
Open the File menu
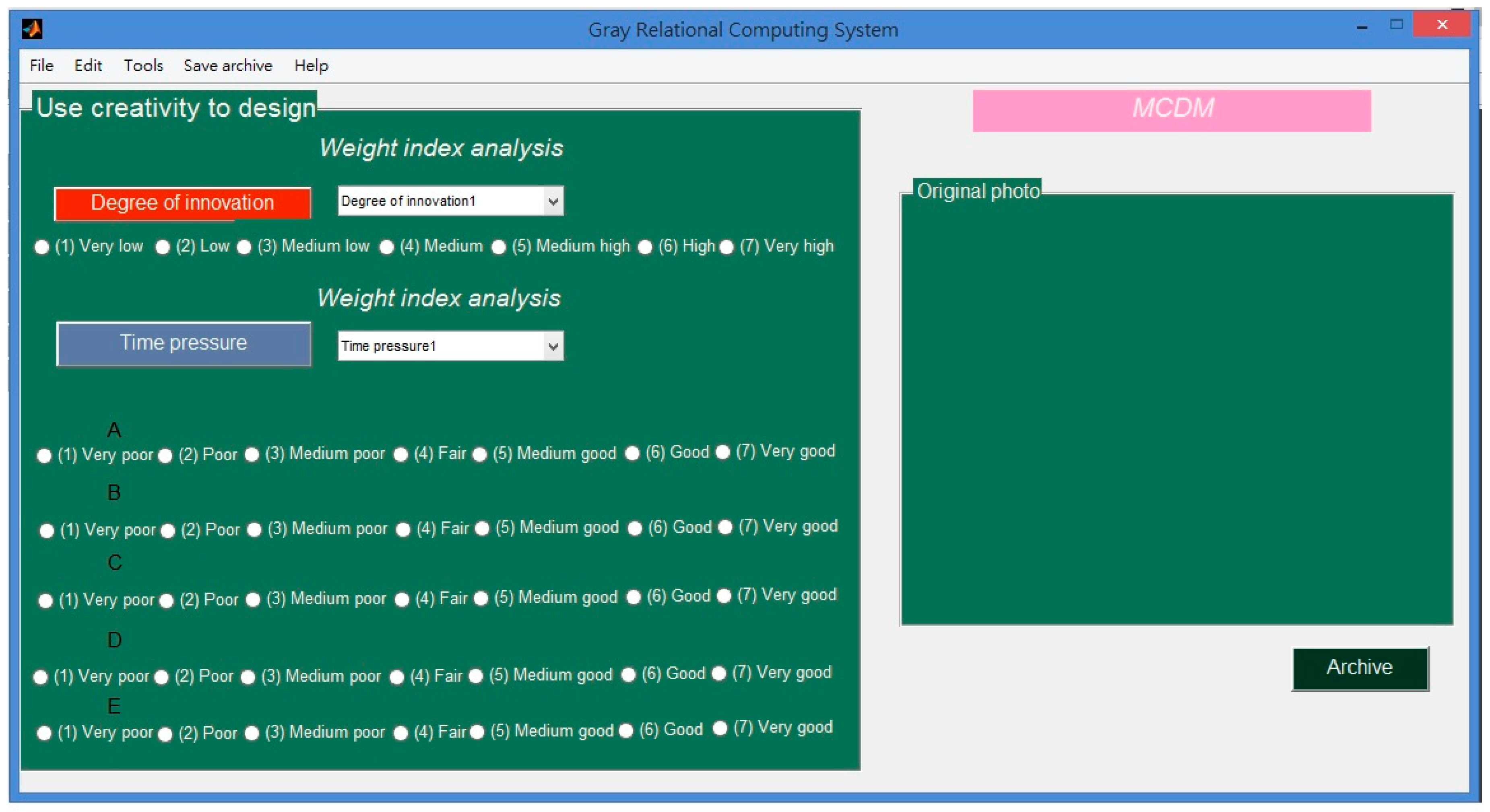pyautogui.click(x=41, y=65)
